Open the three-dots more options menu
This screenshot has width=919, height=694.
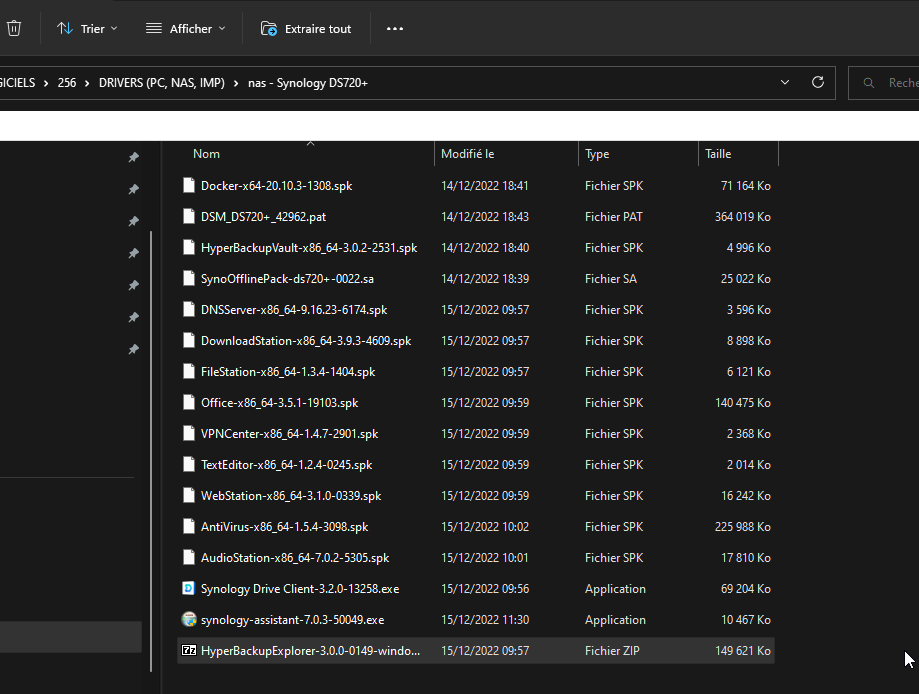point(395,29)
